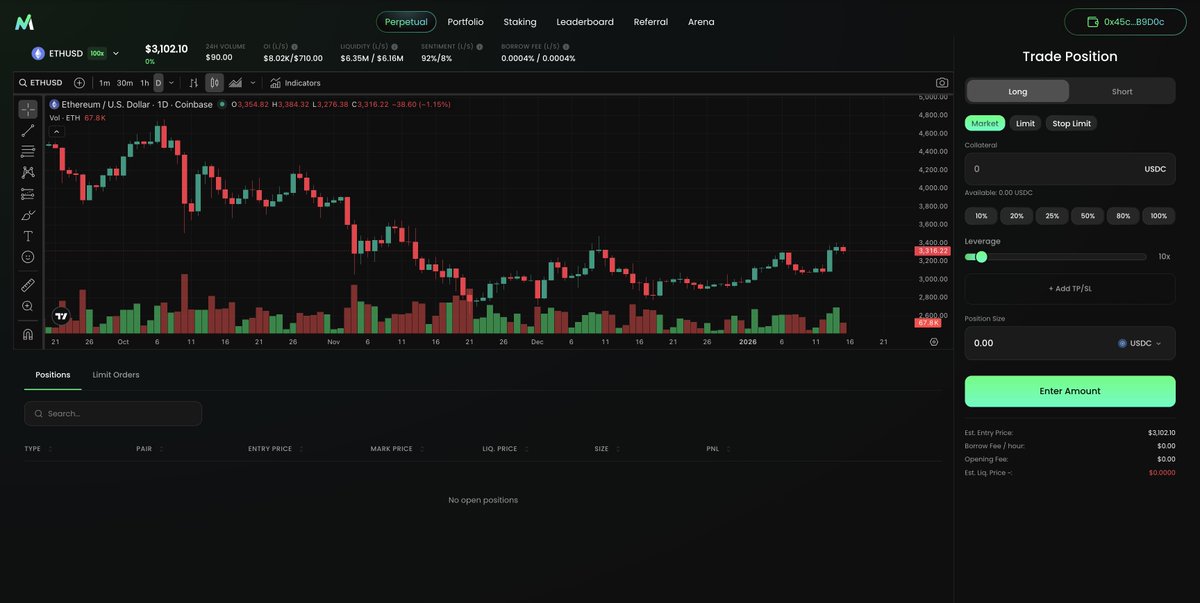Set chart interval to 1h
Screen dimensions: 1200x603
[145, 83]
